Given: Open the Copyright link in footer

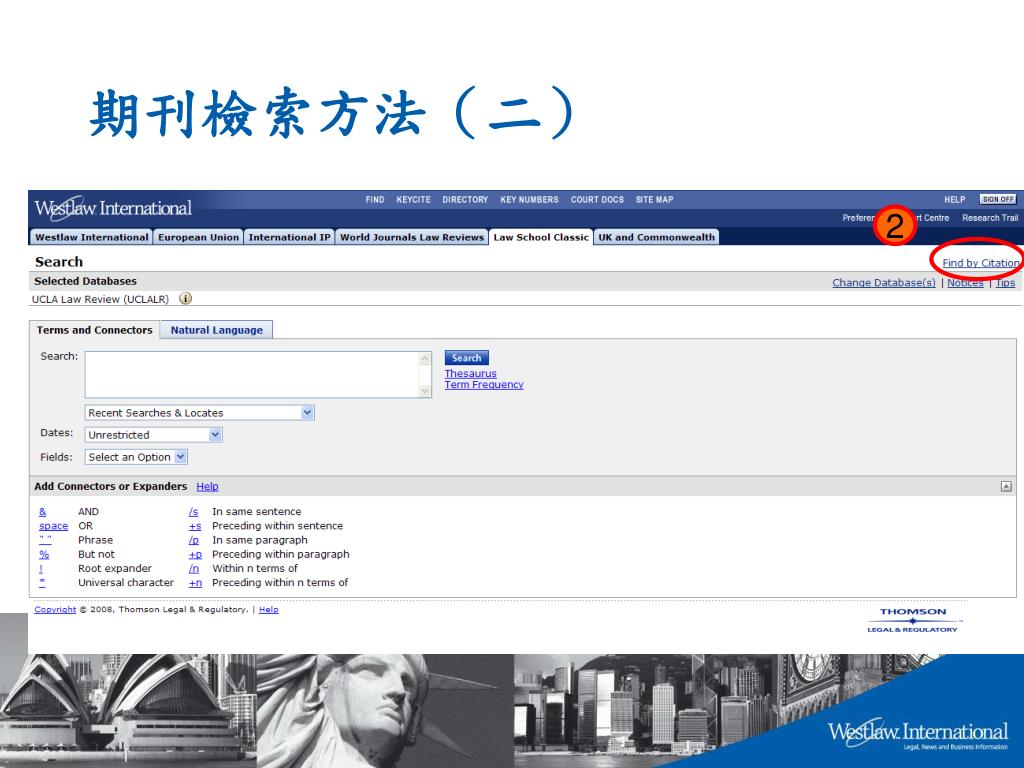Looking at the screenshot, I should tap(55, 609).
